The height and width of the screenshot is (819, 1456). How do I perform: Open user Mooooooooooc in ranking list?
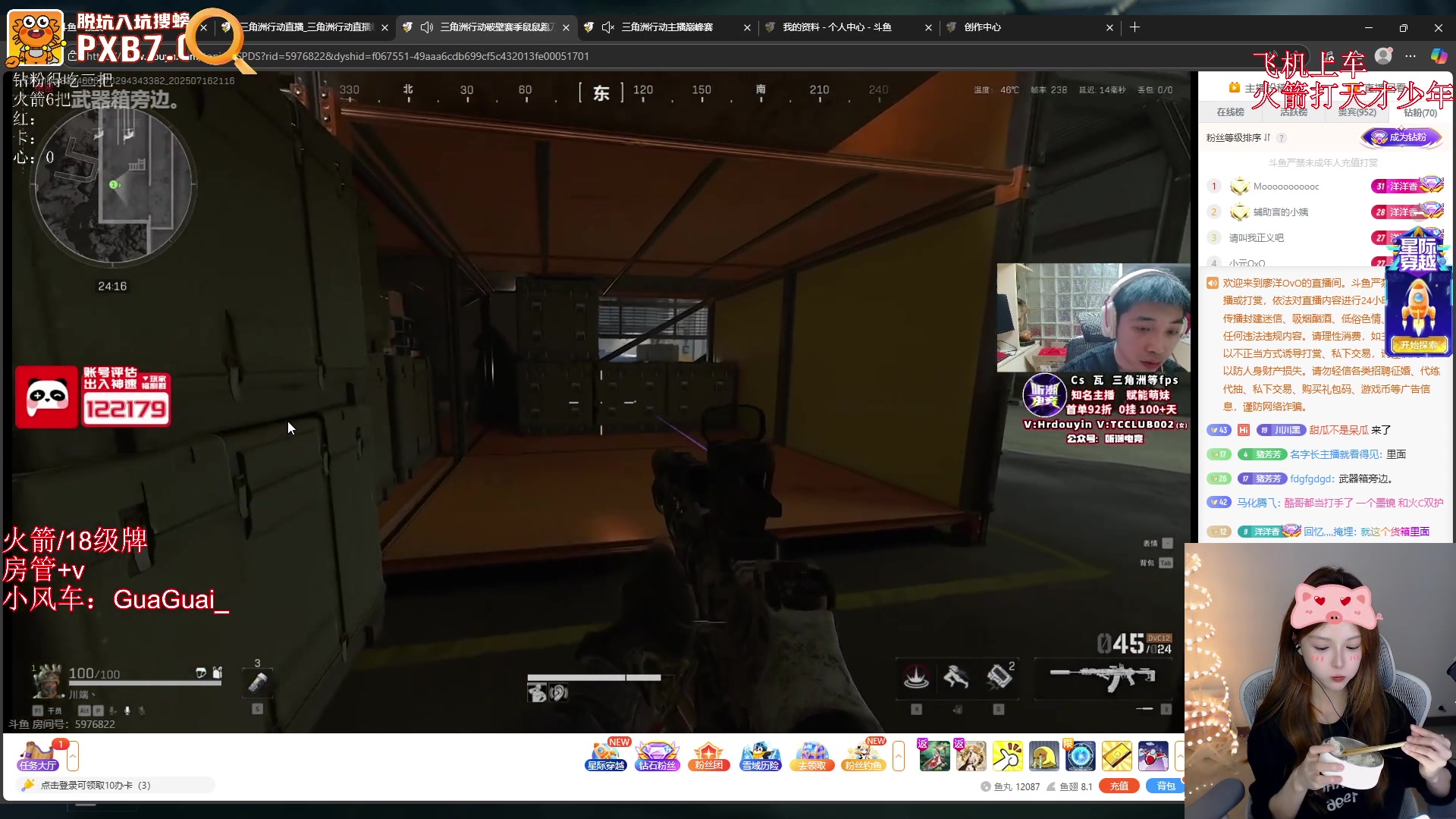point(1286,187)
